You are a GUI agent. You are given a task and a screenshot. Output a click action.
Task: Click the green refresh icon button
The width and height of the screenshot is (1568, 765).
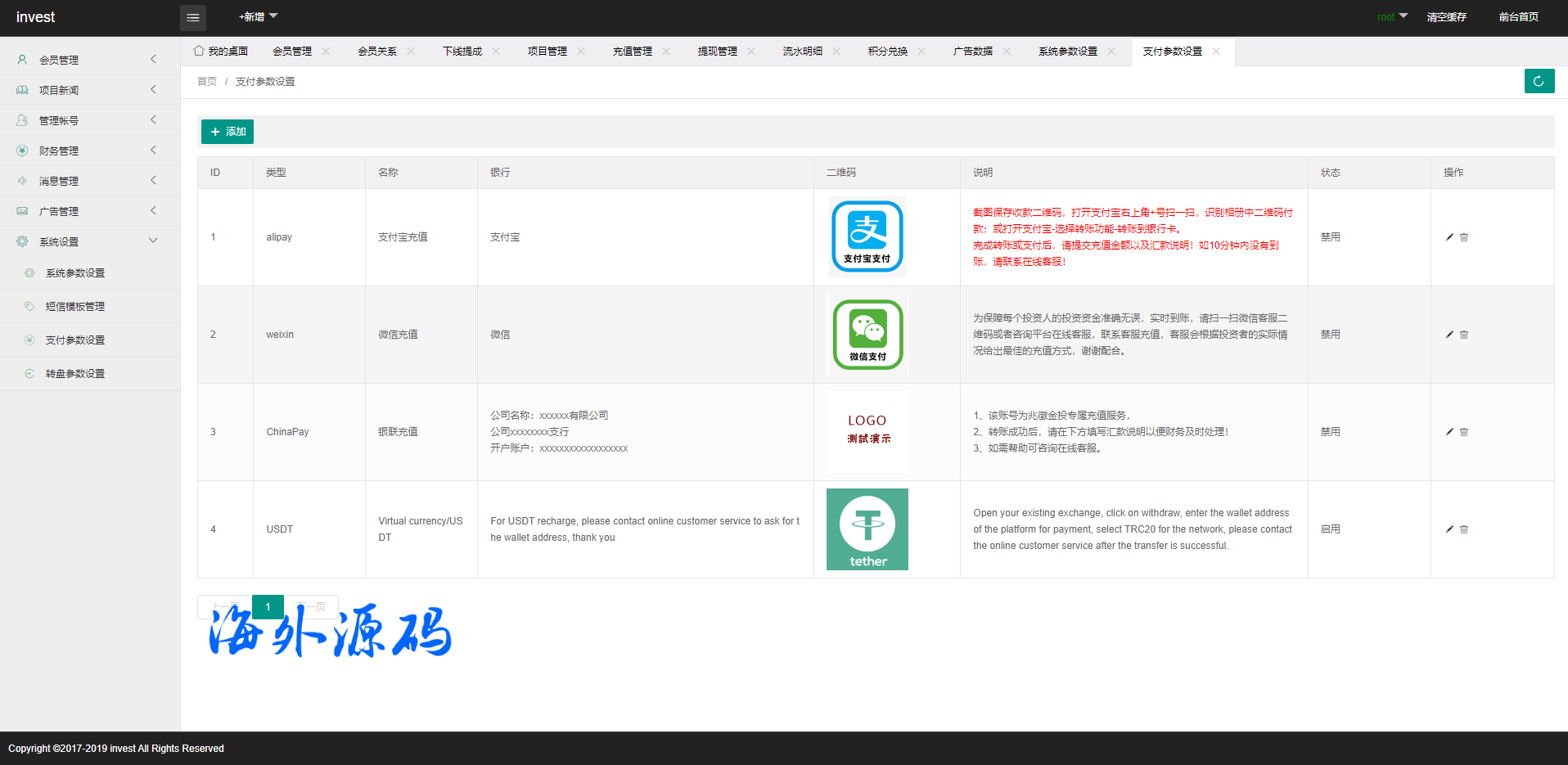1539,81
